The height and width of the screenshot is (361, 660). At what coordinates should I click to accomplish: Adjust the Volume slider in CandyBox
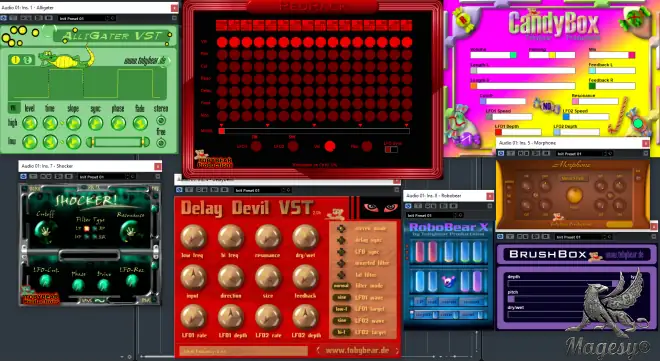[x=493, y=55]
